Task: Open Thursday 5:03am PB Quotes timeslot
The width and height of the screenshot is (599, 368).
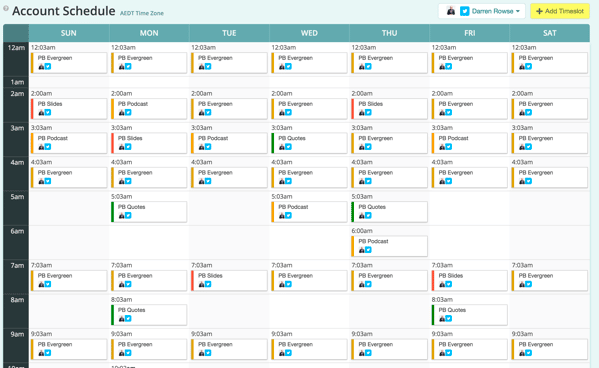Action: pos(390,212)
